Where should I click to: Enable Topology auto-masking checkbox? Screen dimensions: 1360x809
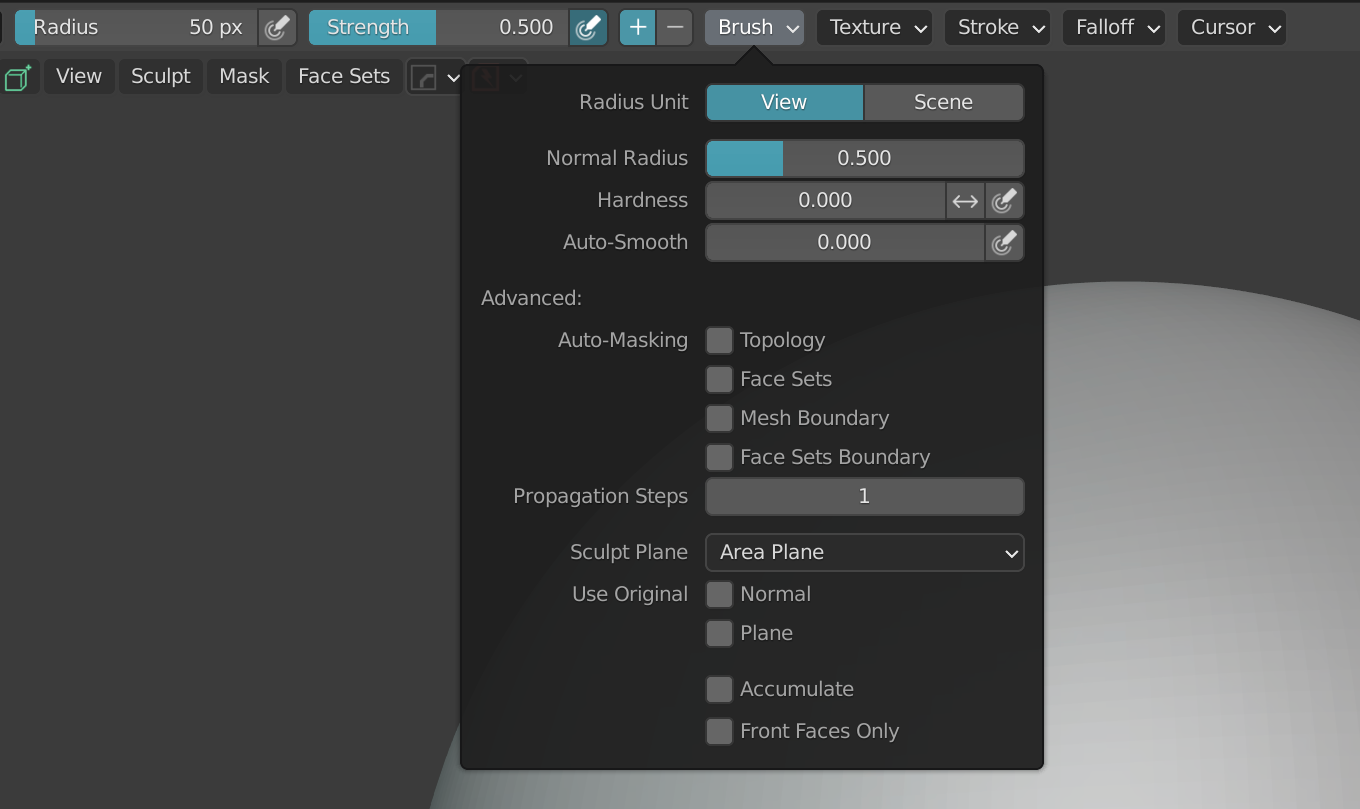719,341
